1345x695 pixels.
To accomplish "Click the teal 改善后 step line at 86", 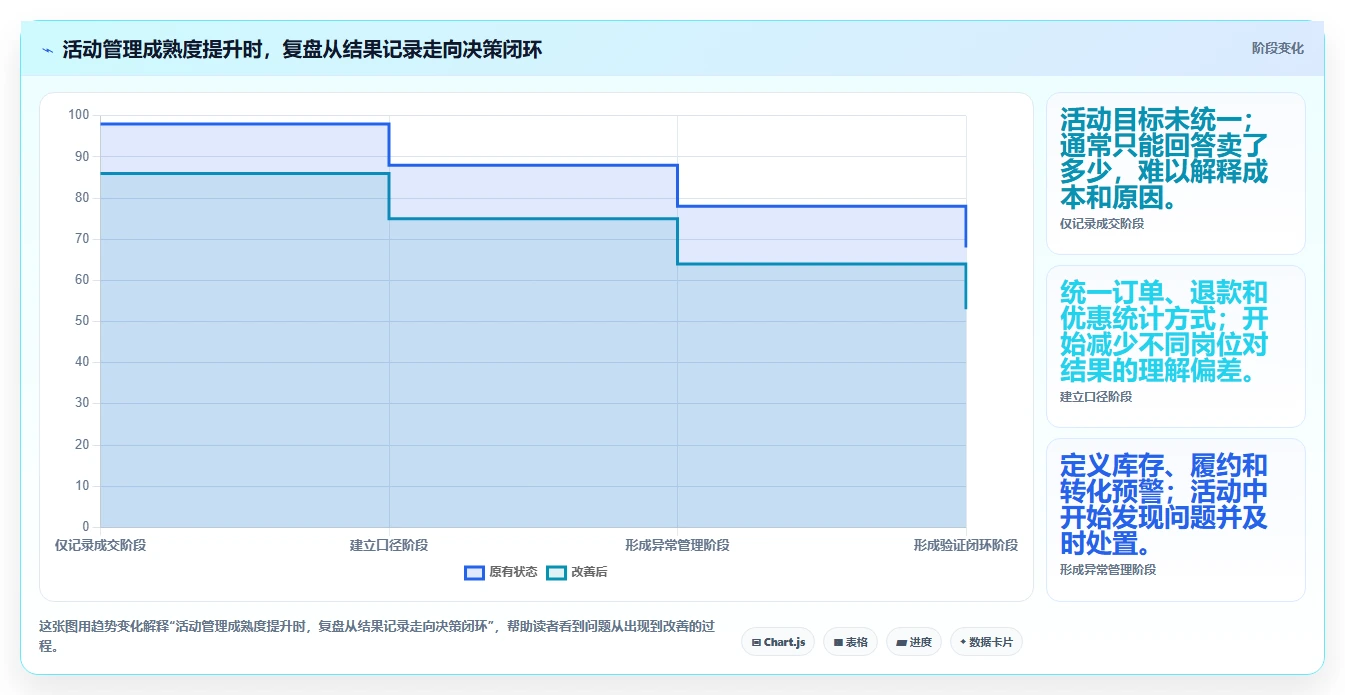I will click(244, 173).
